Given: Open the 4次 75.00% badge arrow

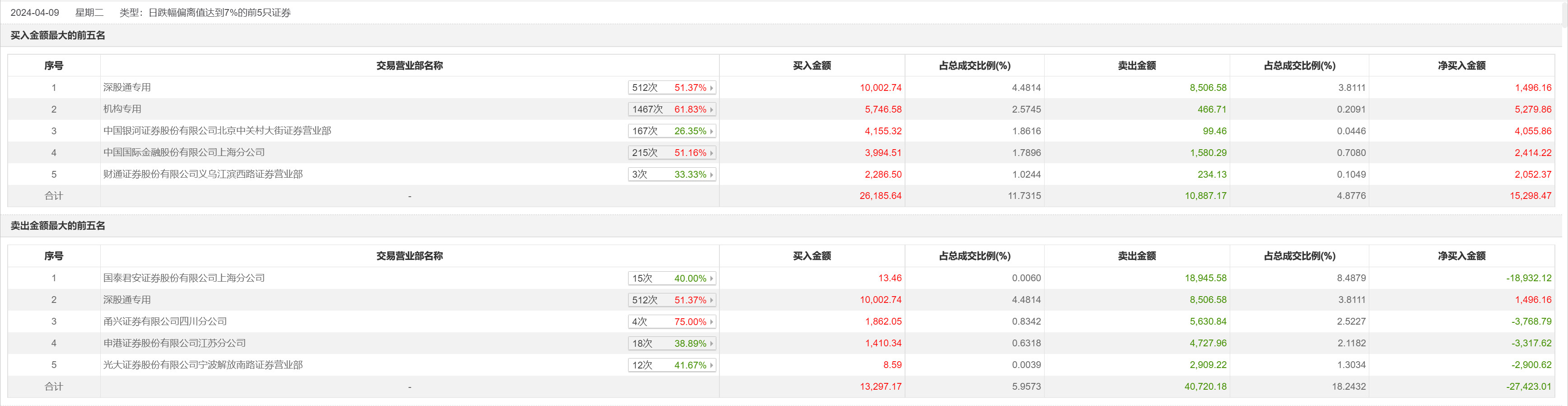Looking at the screenshot, I should click(711, 322).
